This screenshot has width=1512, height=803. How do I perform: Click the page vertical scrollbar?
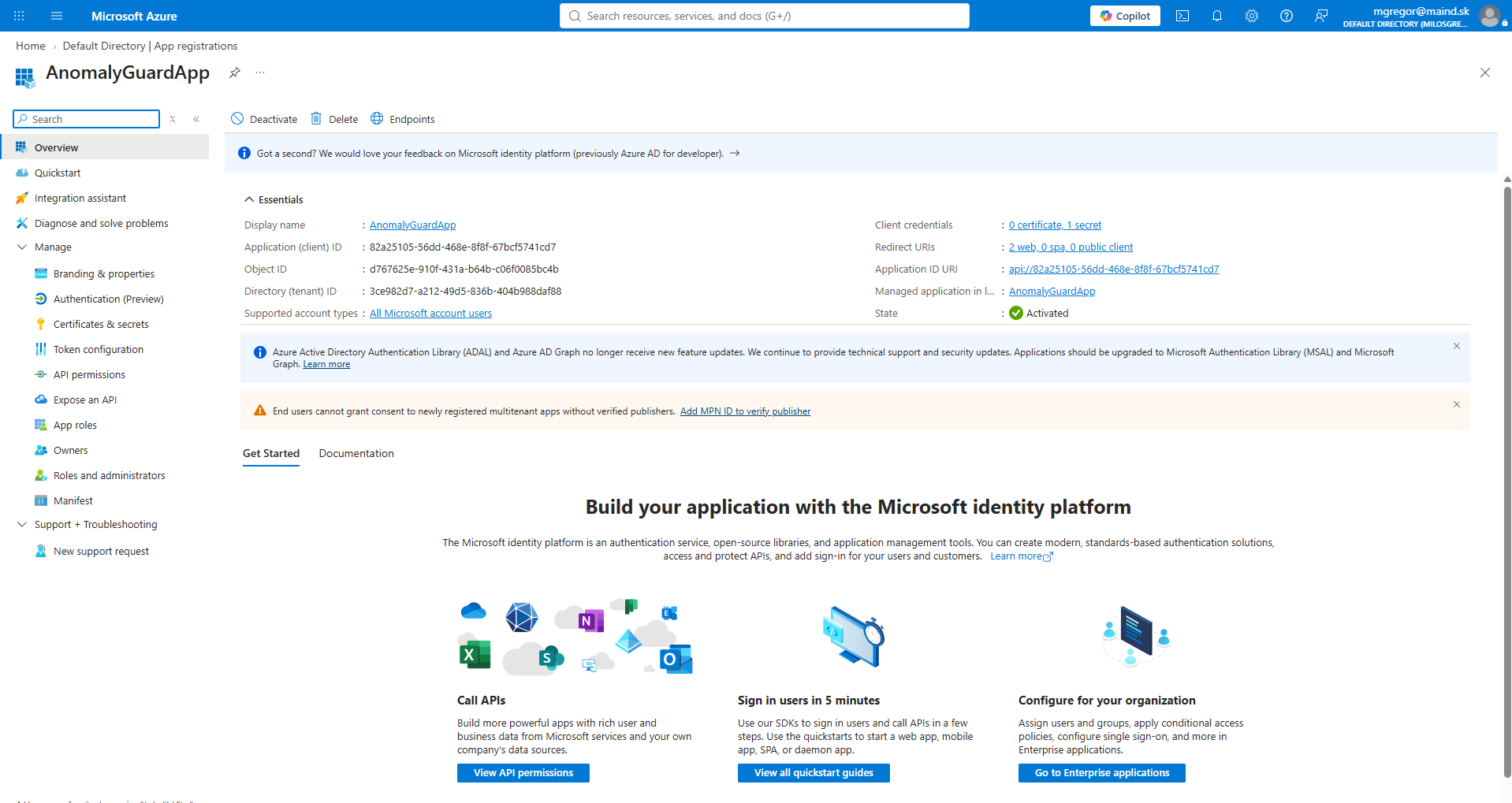[1507, 481]
